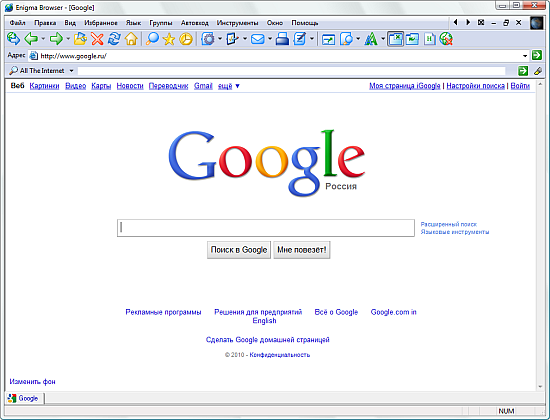Open History with the clock icon
Screen dimensions: 550x420
pyautogui.click(x=186, y=39)
